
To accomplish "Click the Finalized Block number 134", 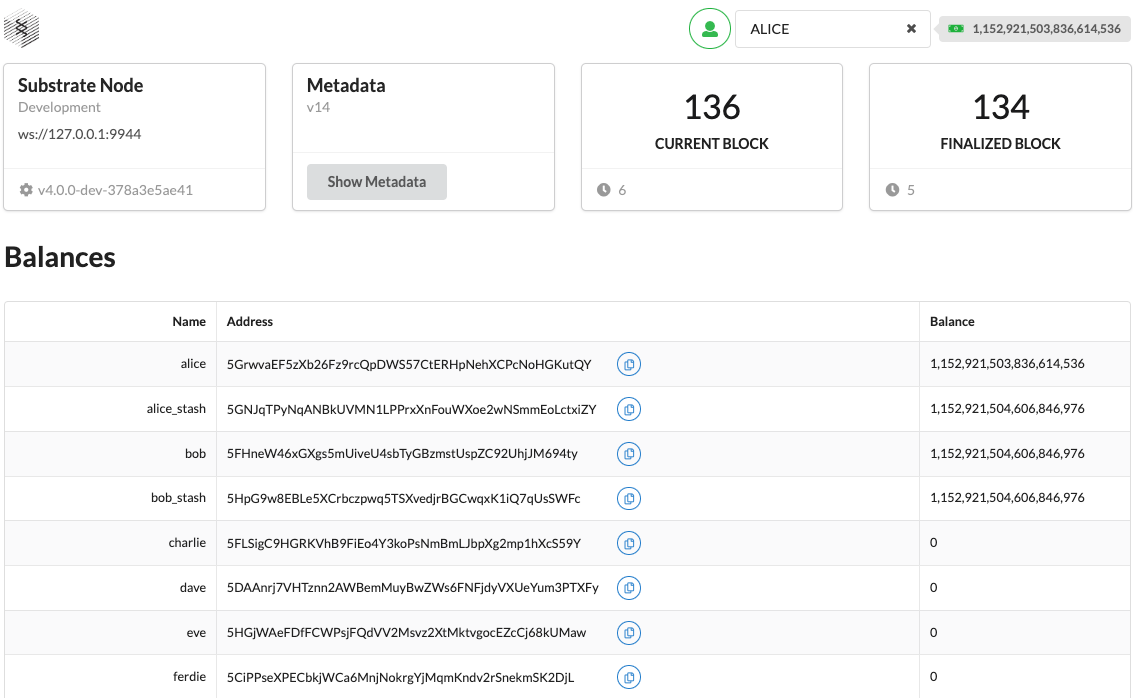I will (1001, 108).
